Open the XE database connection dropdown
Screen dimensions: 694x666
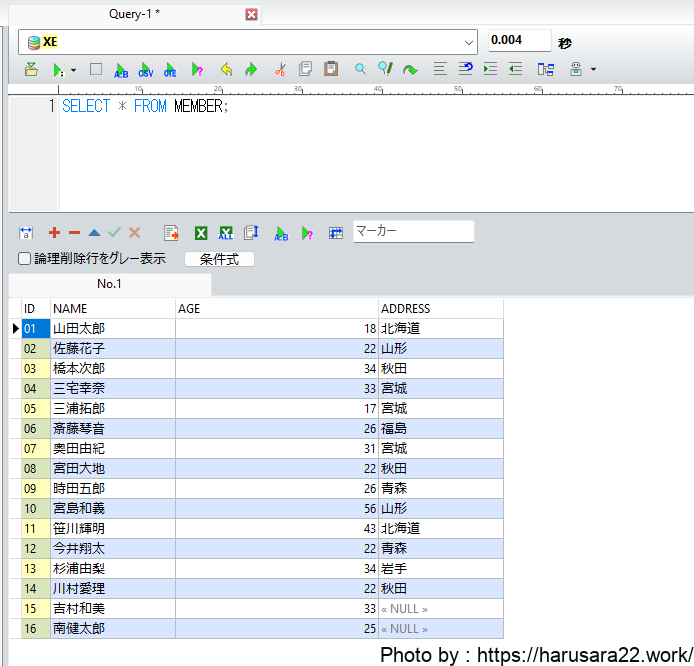pos(469,42)
